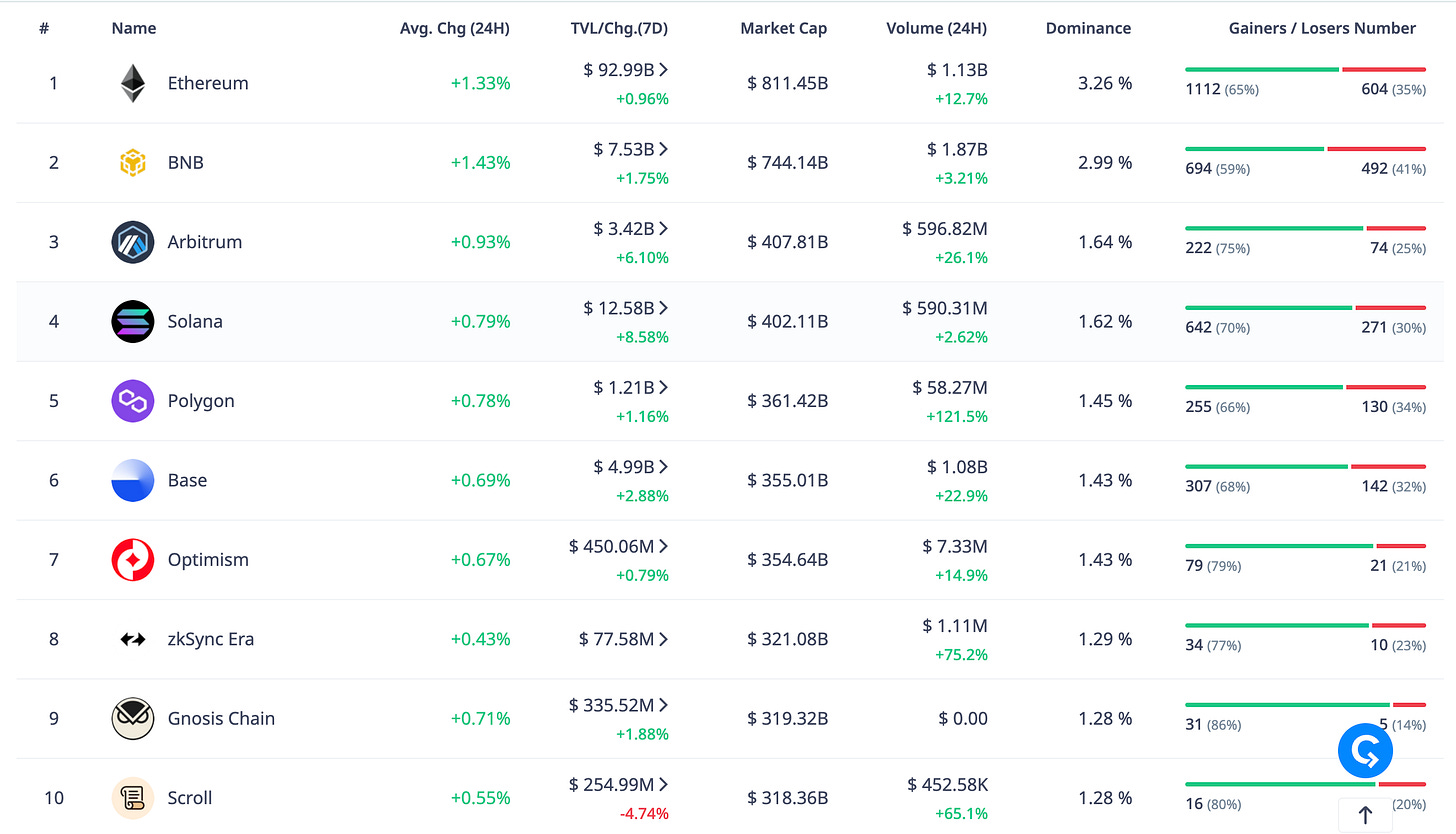Click Polygon volume change +121.5%
This screenshot has height=834, width=1456.
point(957,416)
